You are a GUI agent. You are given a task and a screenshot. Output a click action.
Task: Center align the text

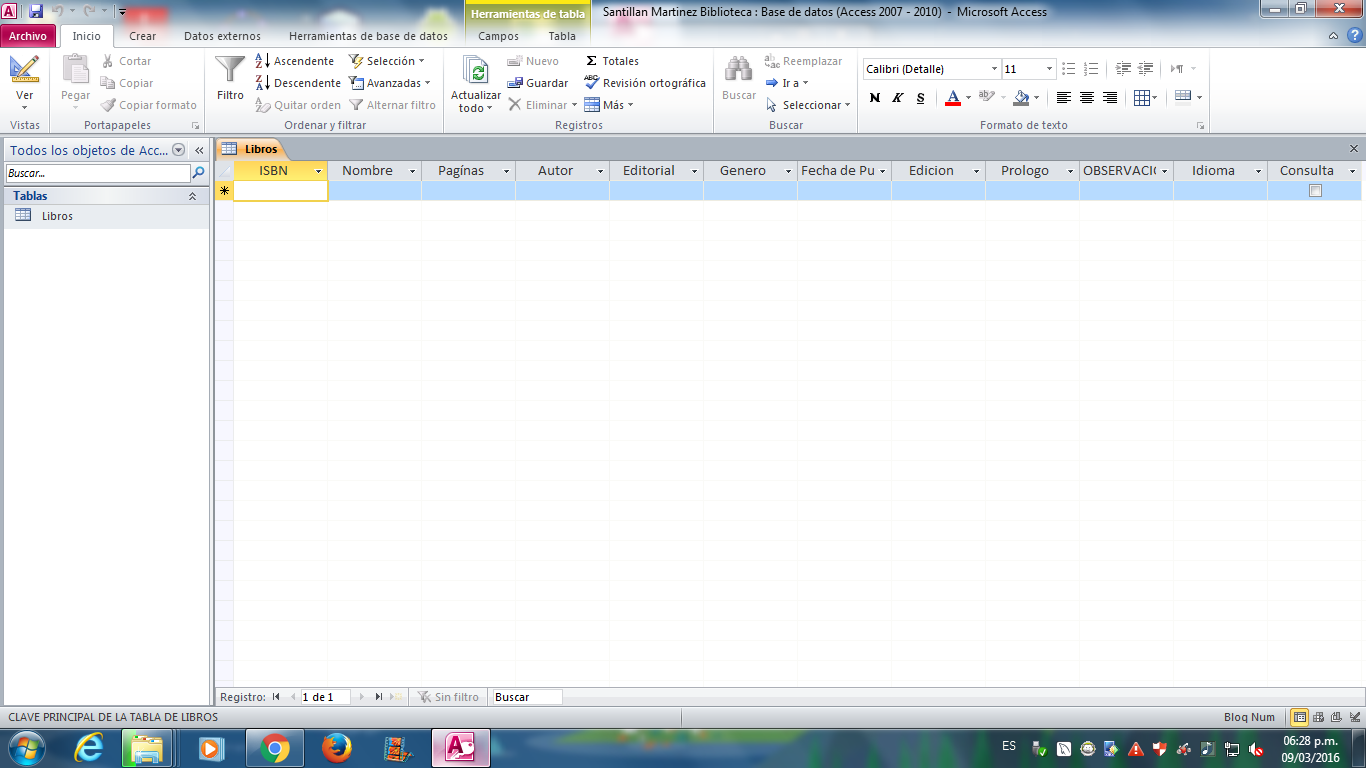click(1087, 98)
